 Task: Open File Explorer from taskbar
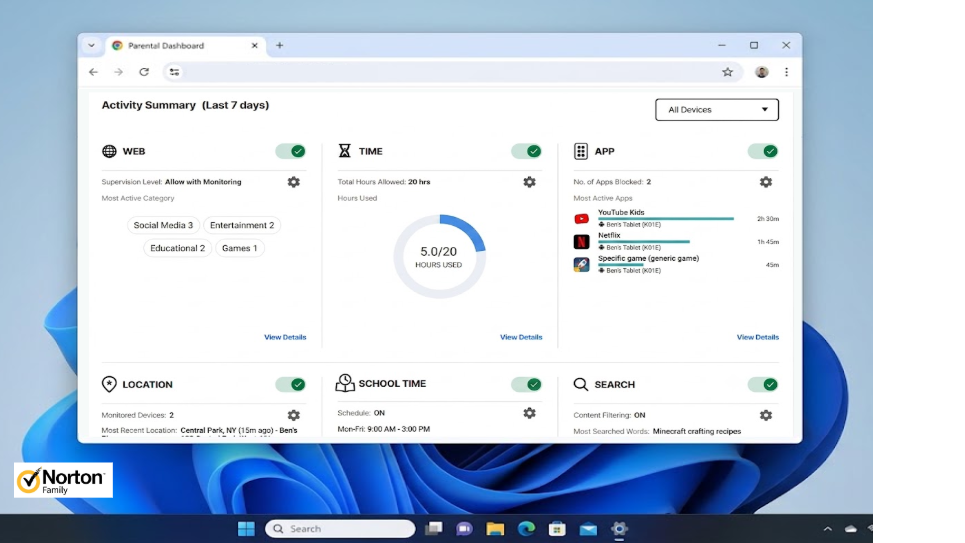(495, 529)
